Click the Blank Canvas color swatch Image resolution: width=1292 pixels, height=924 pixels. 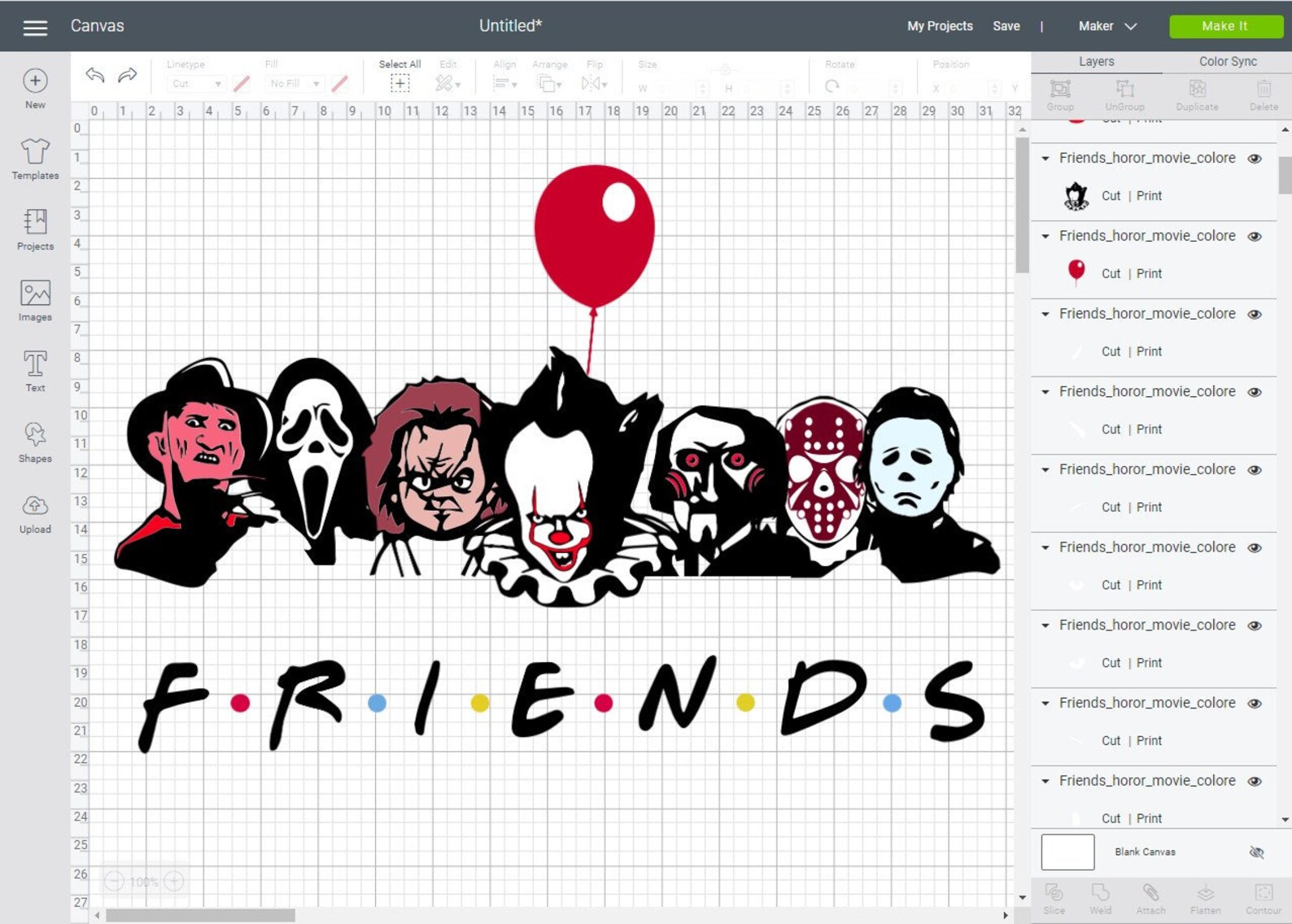(x=1067, y=852)
